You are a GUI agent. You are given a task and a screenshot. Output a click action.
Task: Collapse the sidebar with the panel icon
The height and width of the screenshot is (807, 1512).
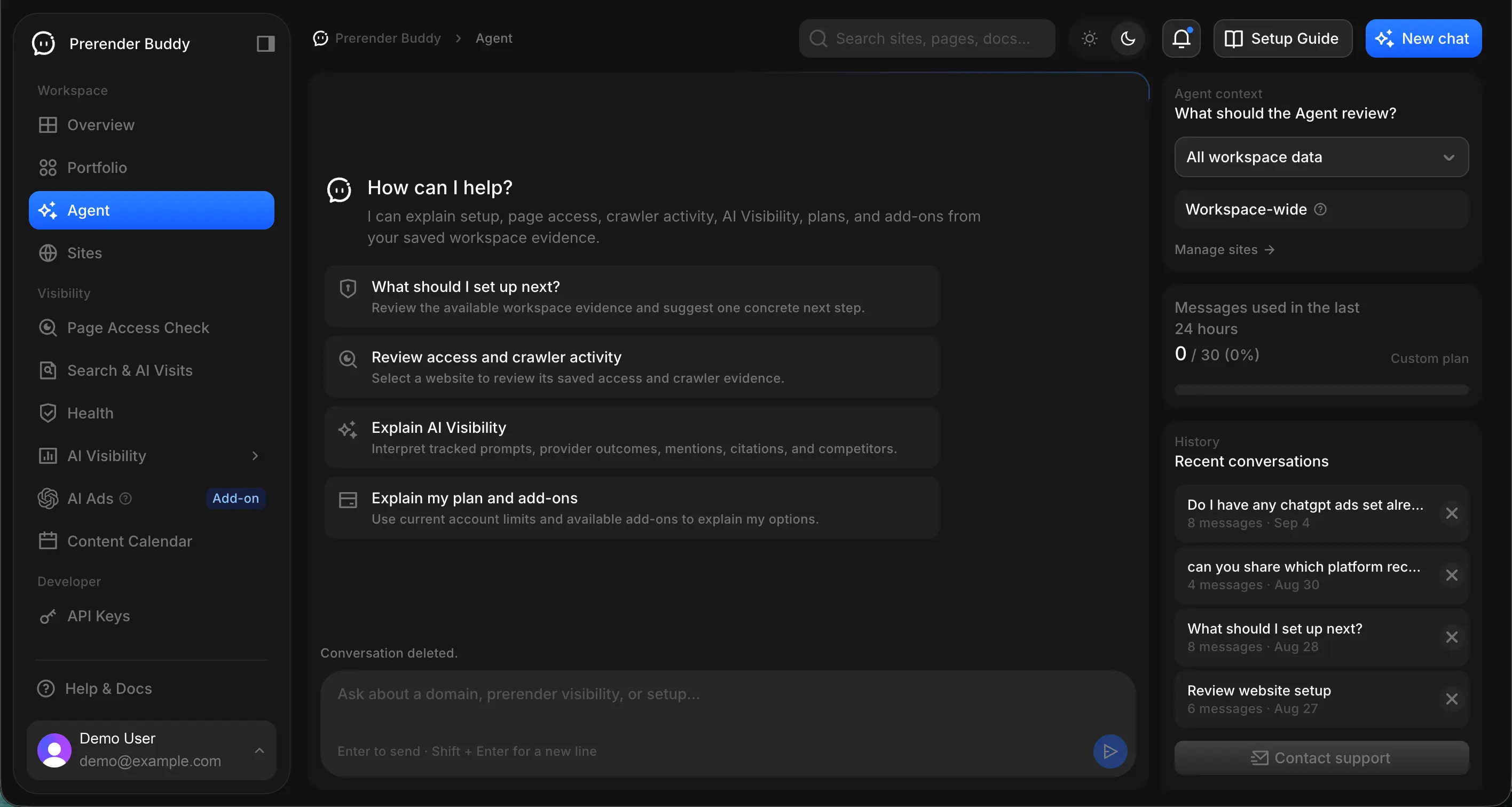[265, 43]
